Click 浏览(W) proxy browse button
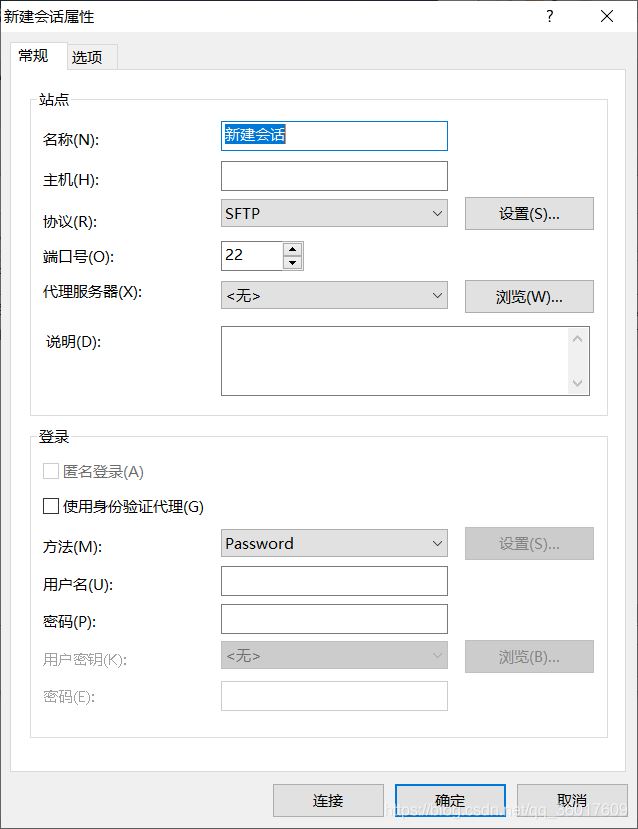Screen dimensions: 638x829 tap(529, 296)
